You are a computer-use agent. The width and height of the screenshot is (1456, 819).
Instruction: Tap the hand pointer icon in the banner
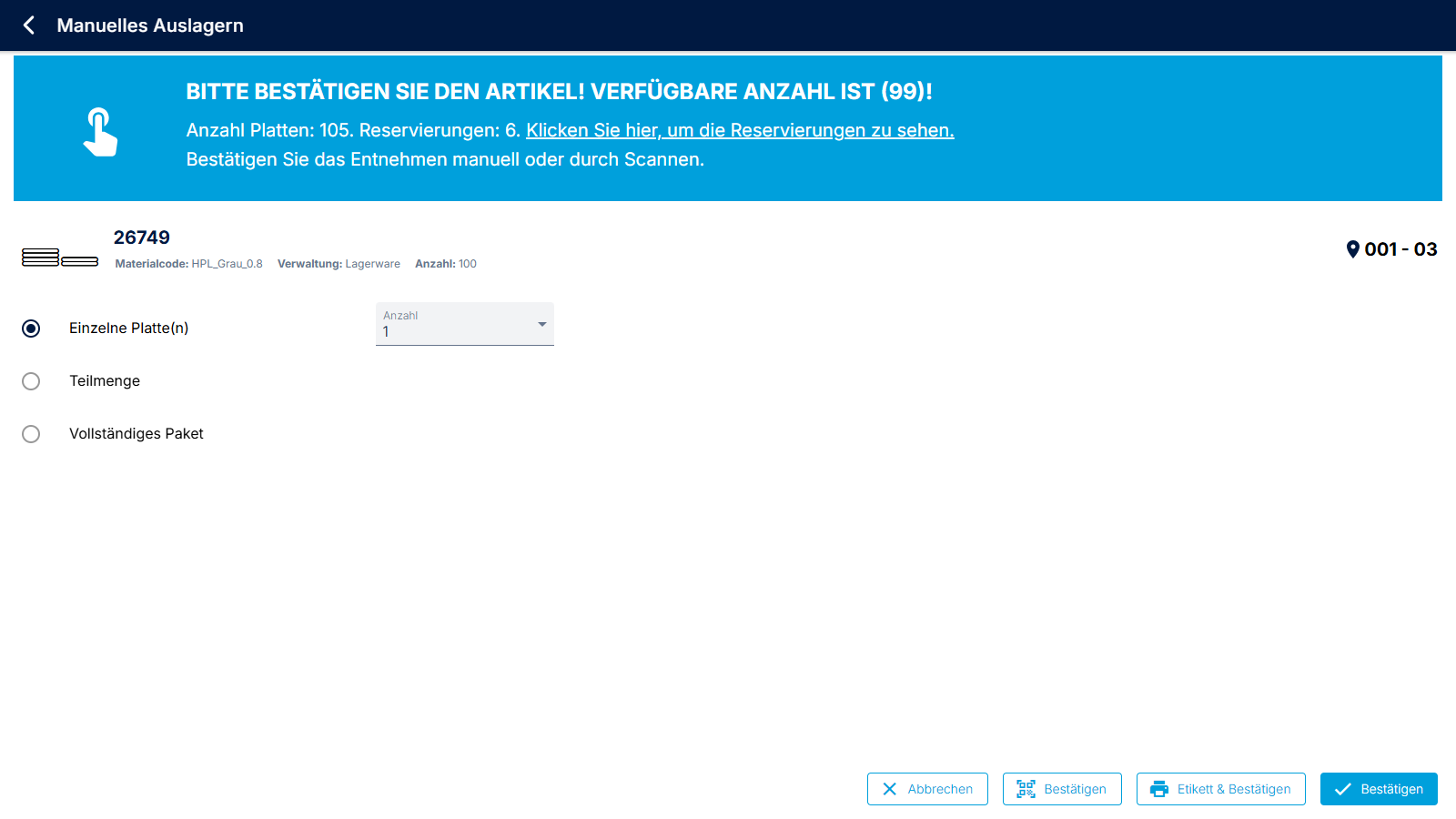coord(100,132)
